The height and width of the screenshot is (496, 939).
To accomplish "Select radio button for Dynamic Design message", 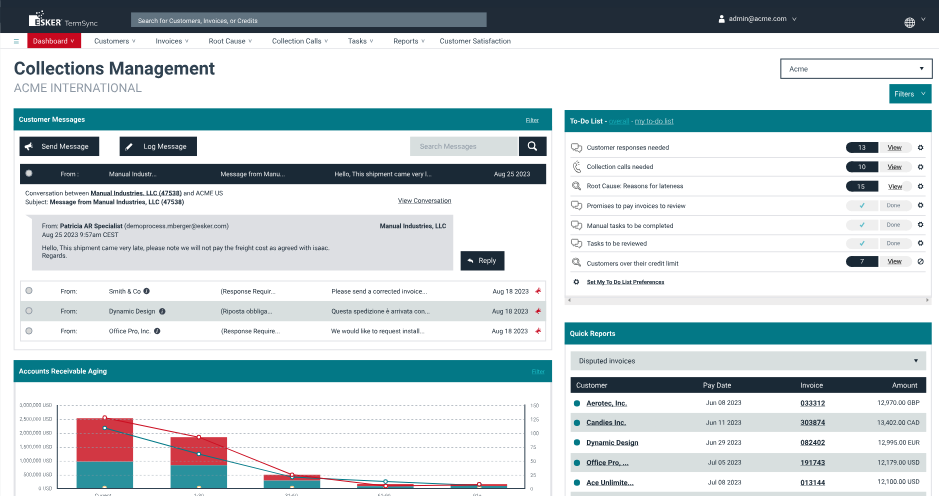I will 29,311.
